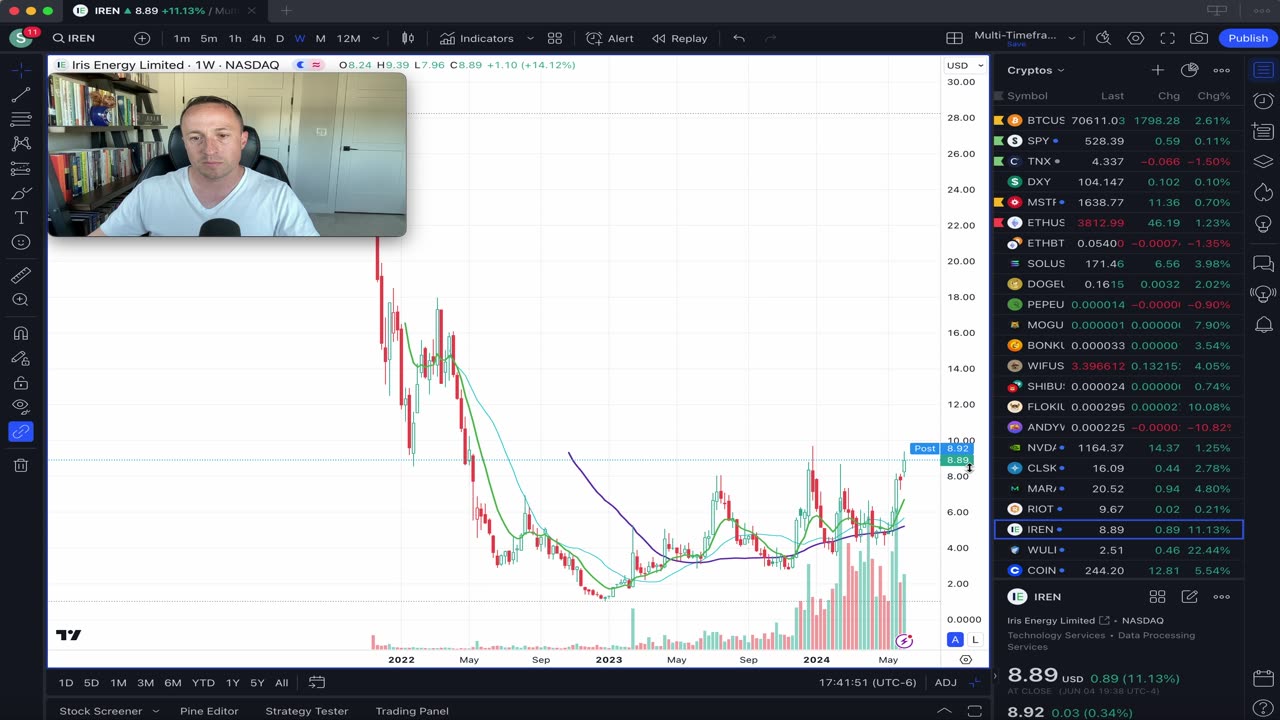Select the All date range
Screen dimensions: 1280x720
pos(281,683)
